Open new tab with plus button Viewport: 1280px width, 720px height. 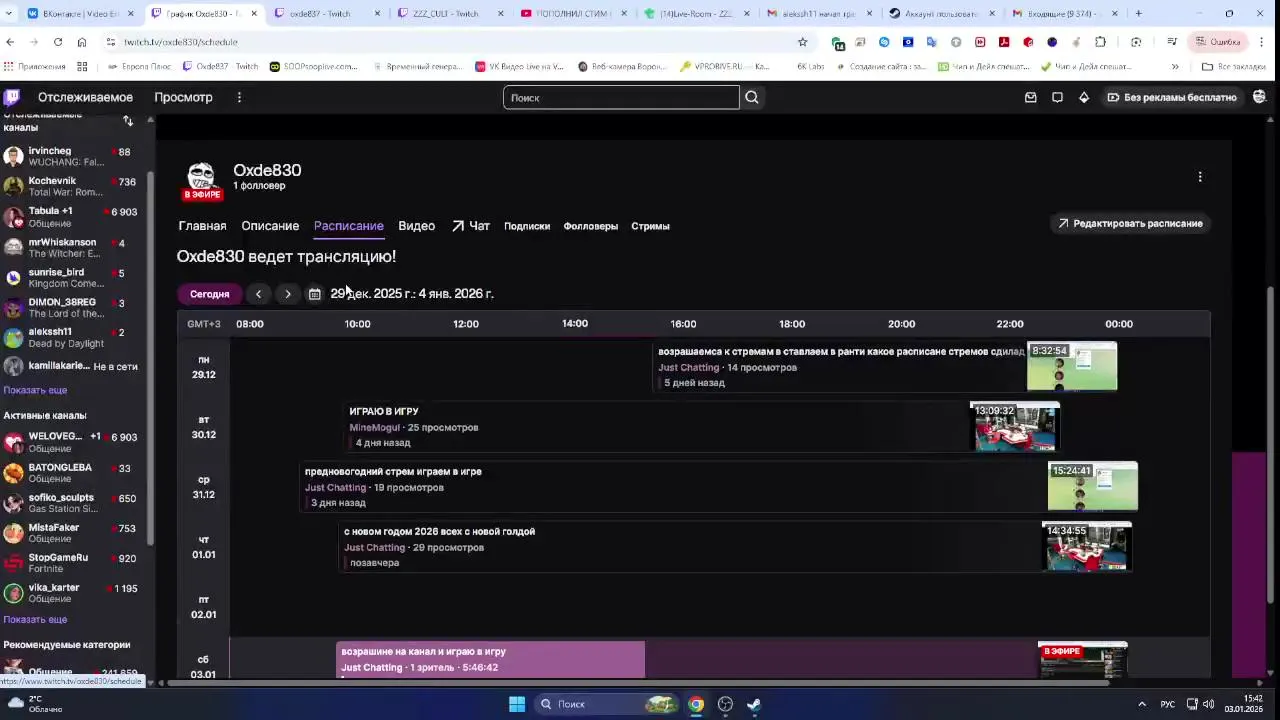pos(1138,14)
